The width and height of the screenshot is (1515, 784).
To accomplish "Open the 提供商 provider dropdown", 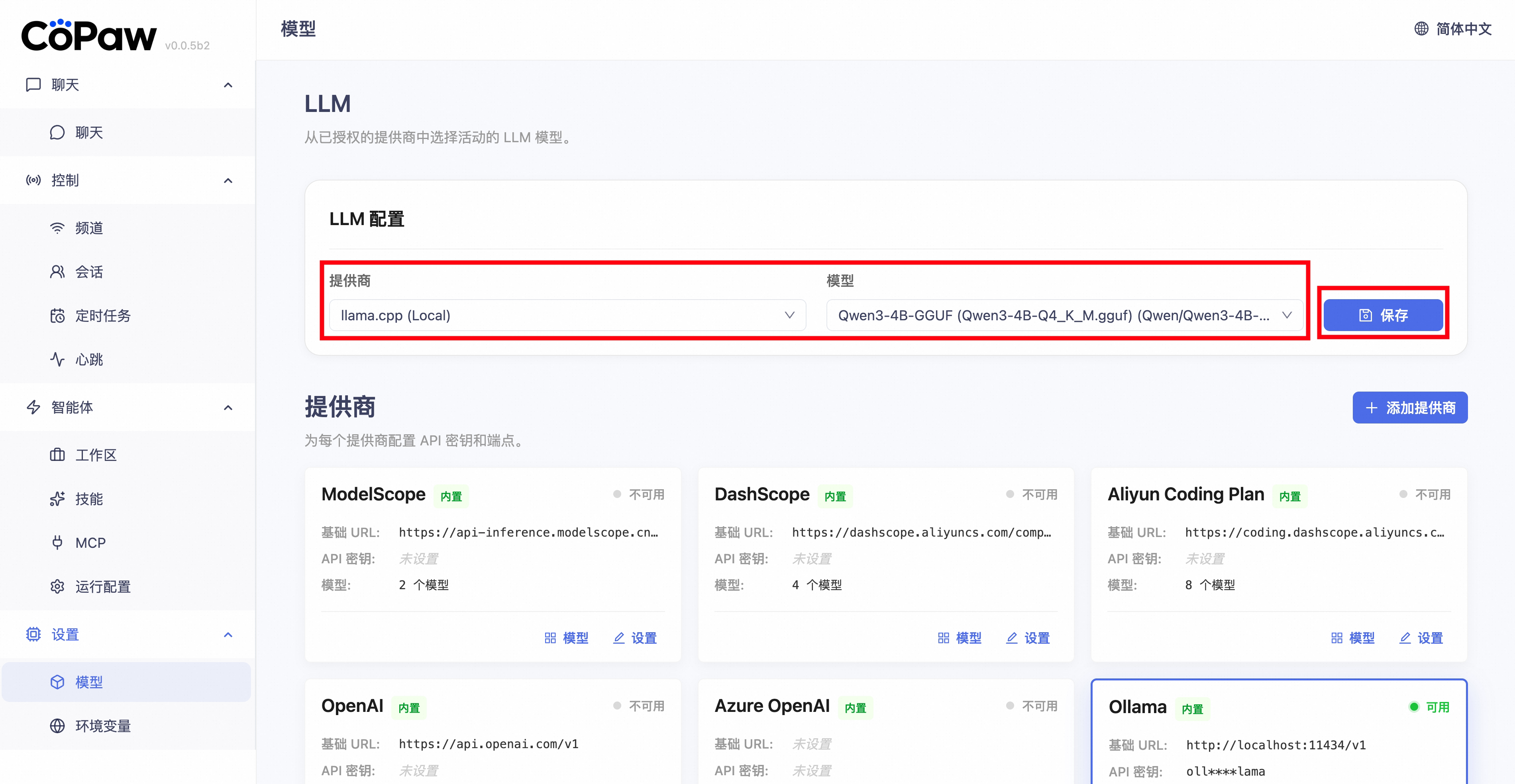I will 567,315.
